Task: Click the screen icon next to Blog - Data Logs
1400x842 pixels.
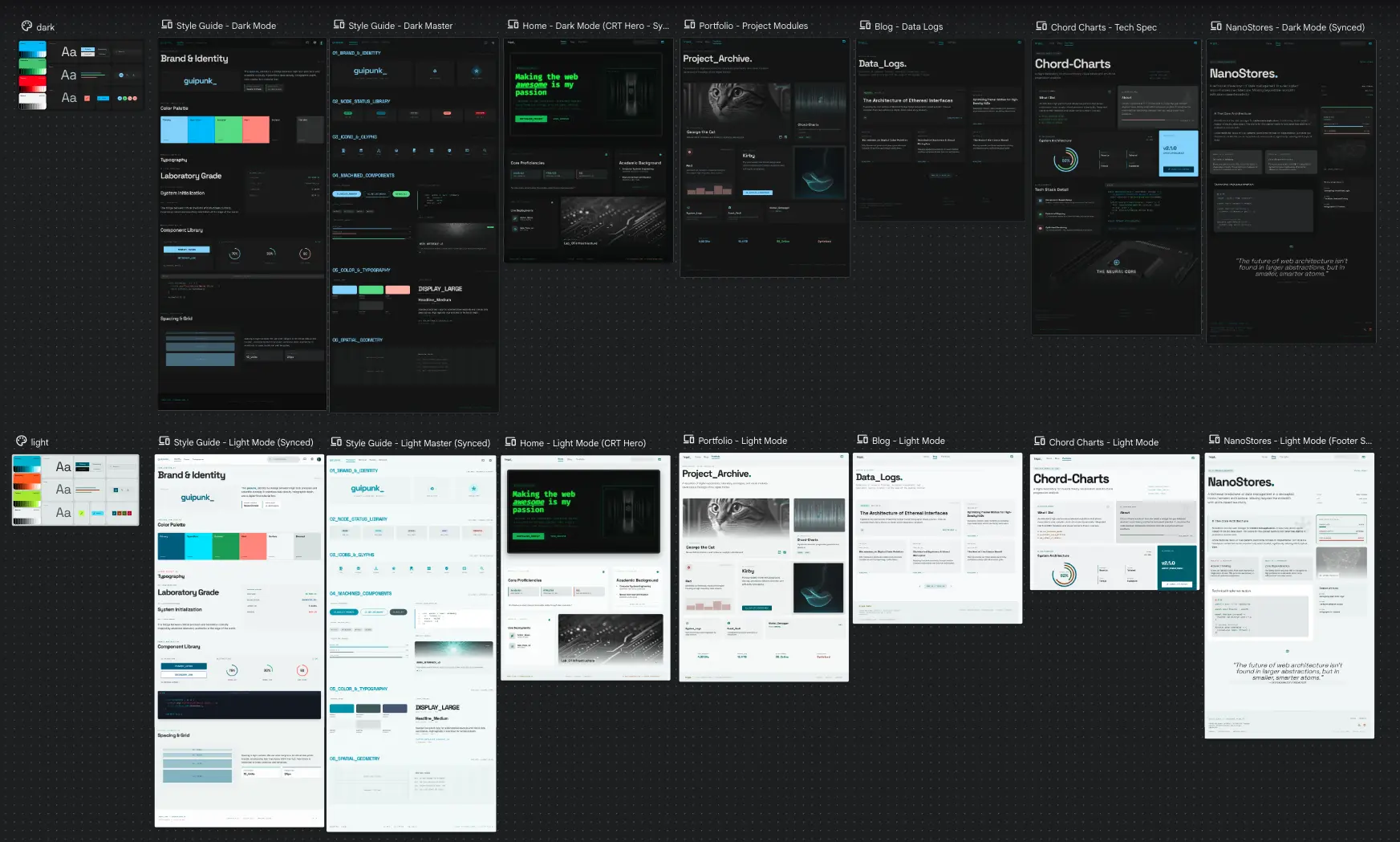Action: click(865, 26)
